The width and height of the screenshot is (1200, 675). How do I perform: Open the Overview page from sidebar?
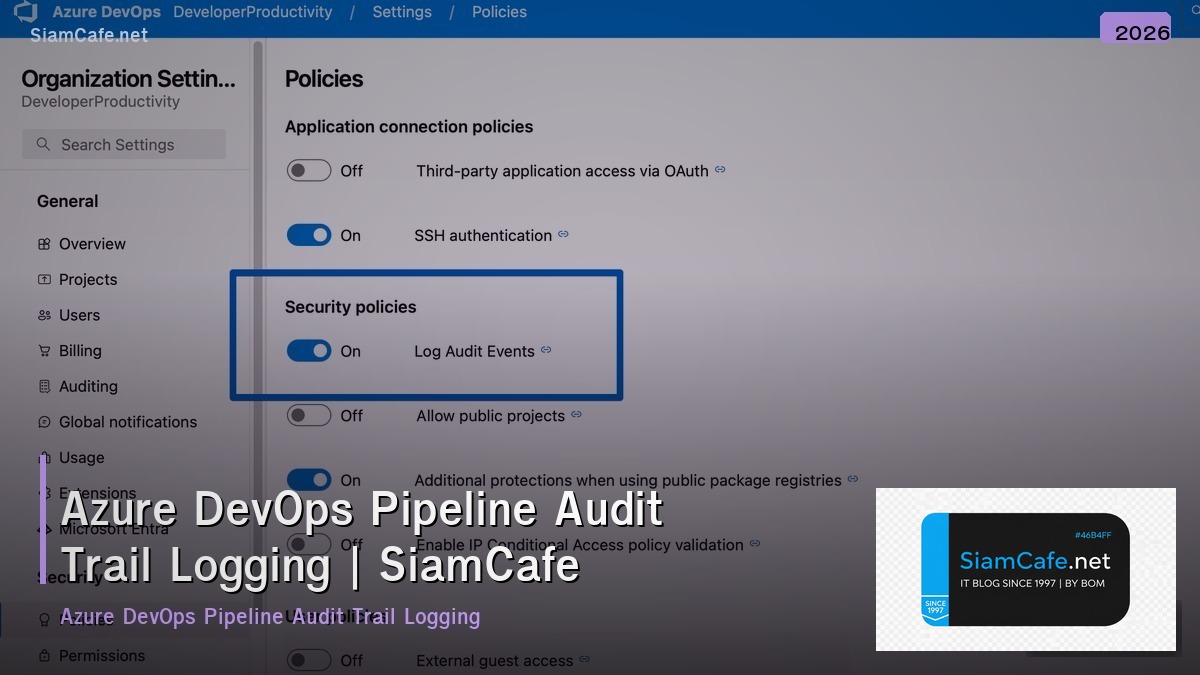[x=44, y=243]
